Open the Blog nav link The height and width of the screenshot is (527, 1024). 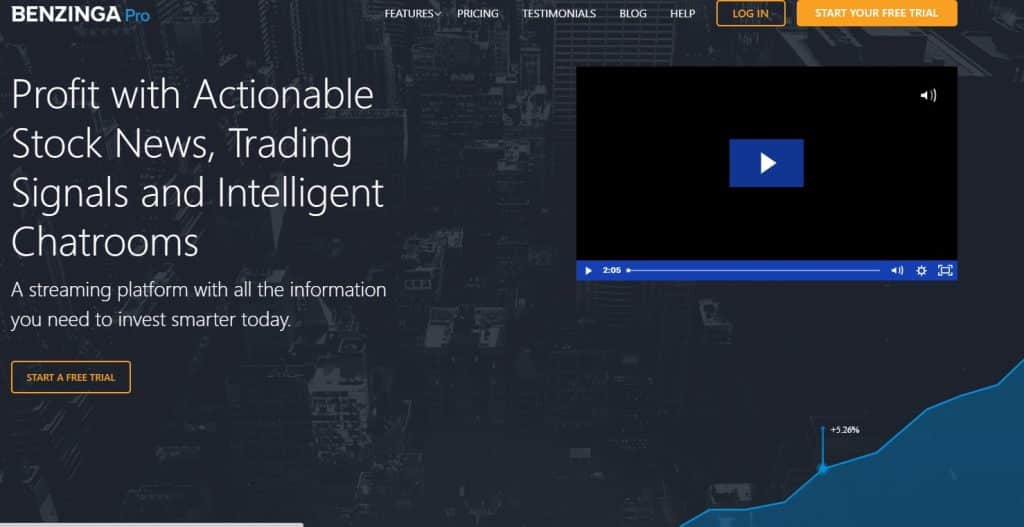pos(633,14)
